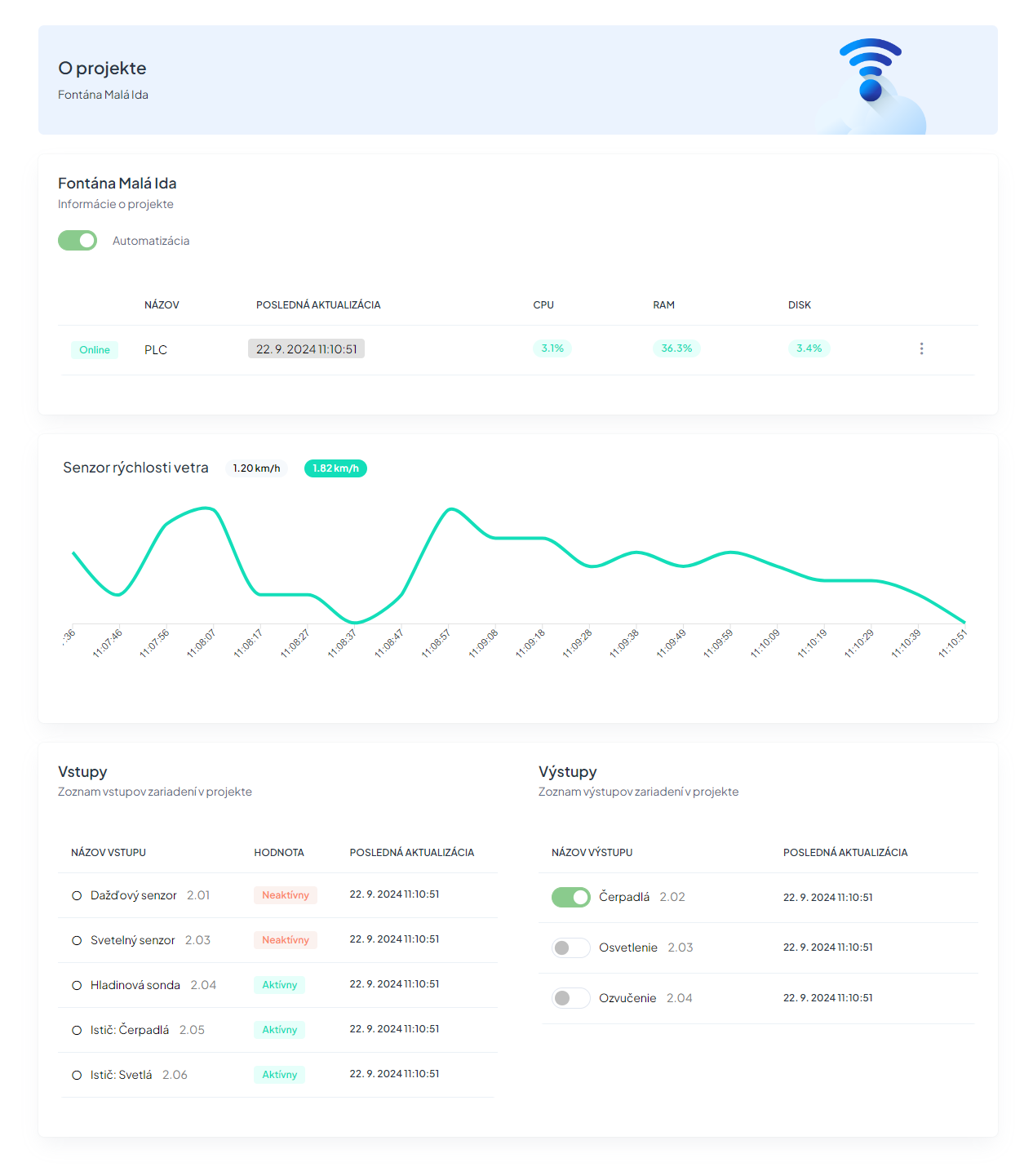The width and height of the screenshot is (1033, 1176).
Task: Enable the Ozvučenie output switch
Action: click(571, 998)
